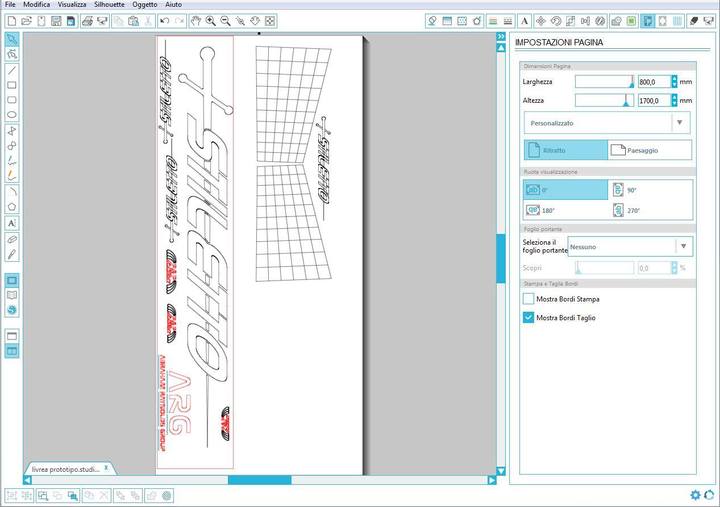Viewport: 720px width, 507px height.
Task: Uncheck the Mostra Bordi Taglio checkbox
Action: (529, 317)
